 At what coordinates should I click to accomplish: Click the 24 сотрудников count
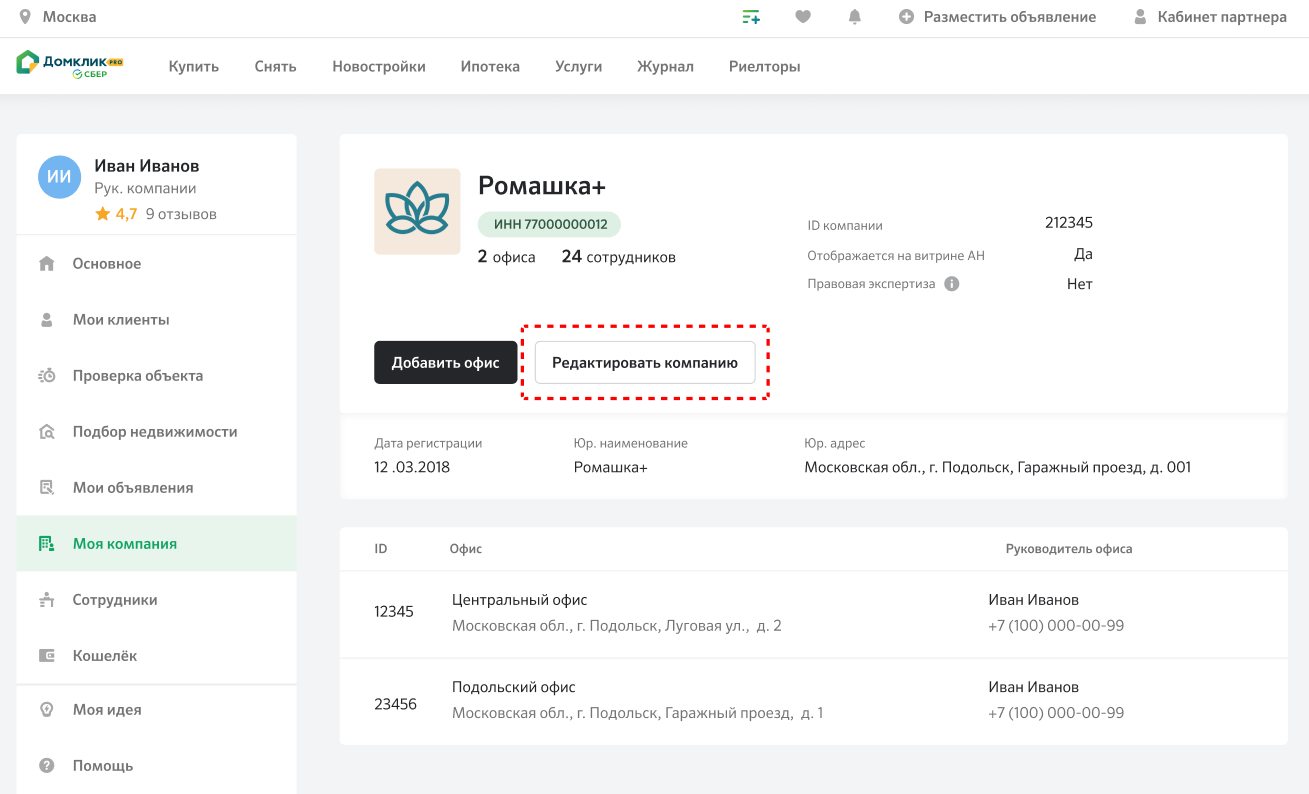click(x=619, y=257)
